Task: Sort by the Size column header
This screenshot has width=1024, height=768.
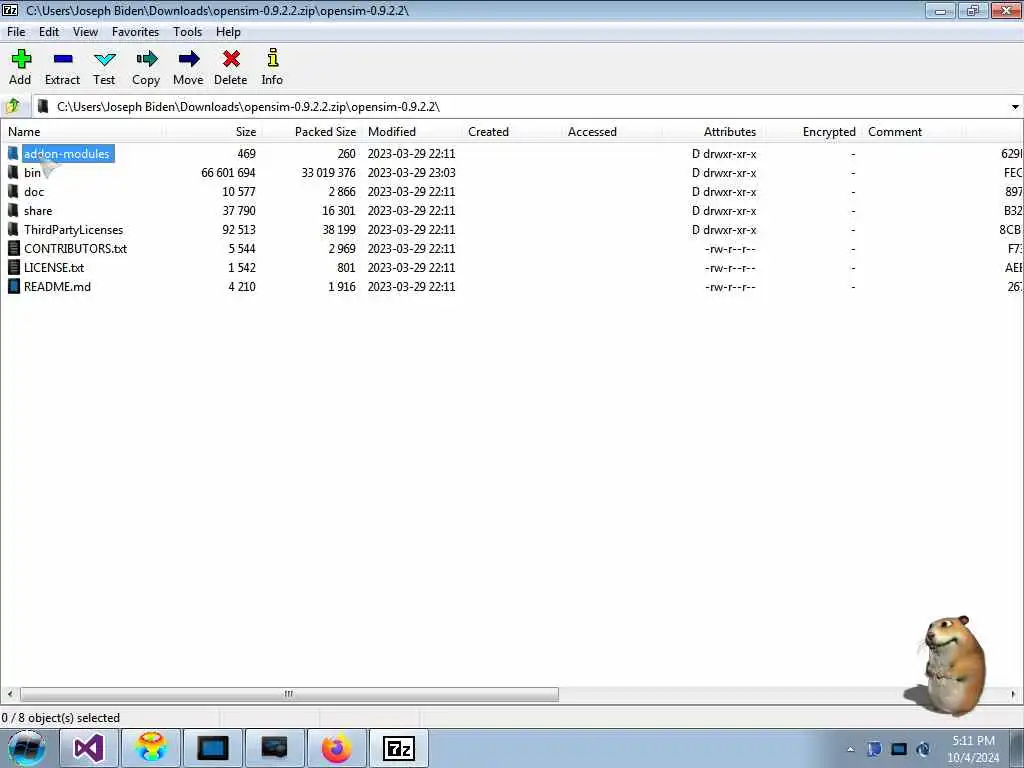Action: (214, 131)
